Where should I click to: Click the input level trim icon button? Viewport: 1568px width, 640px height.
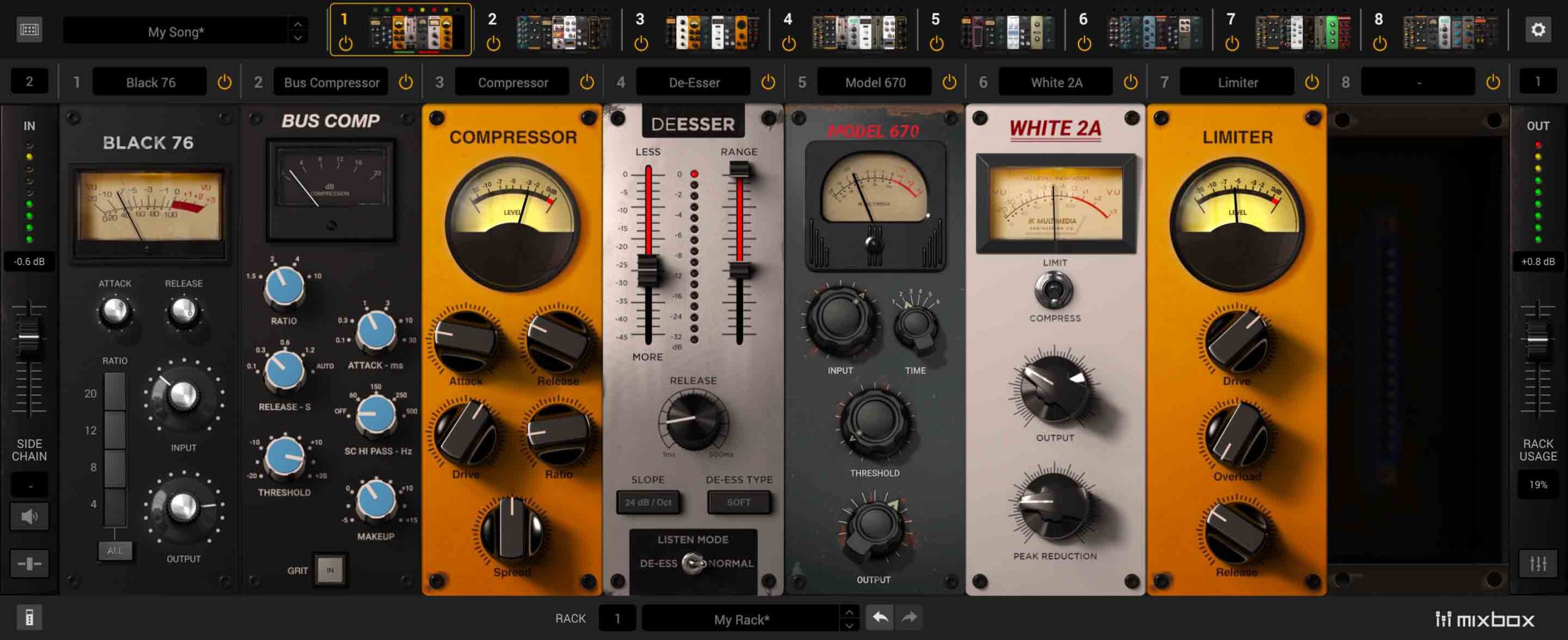click(29, 563)
